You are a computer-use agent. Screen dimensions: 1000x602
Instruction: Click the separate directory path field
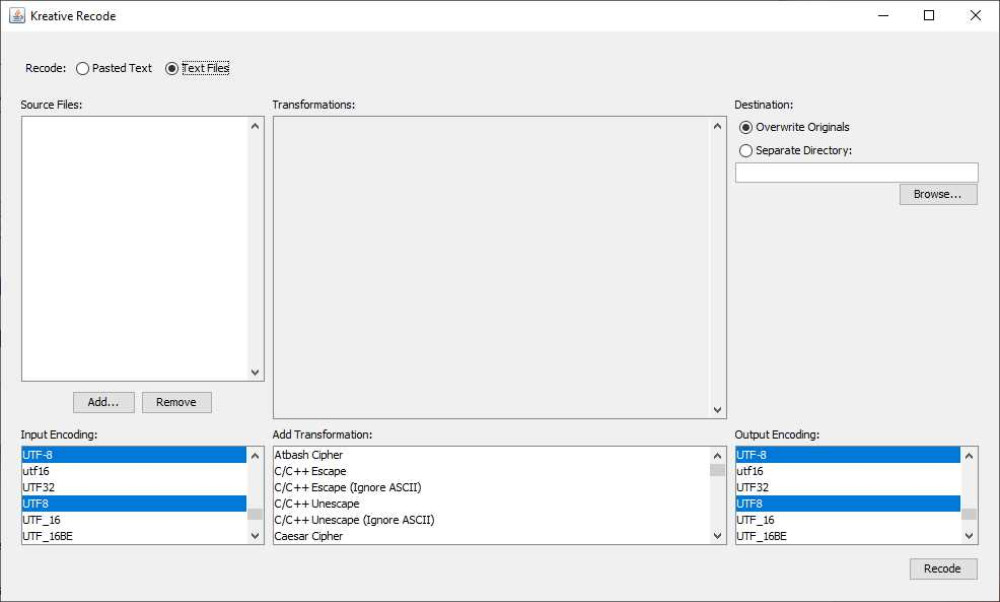point(856,173)
